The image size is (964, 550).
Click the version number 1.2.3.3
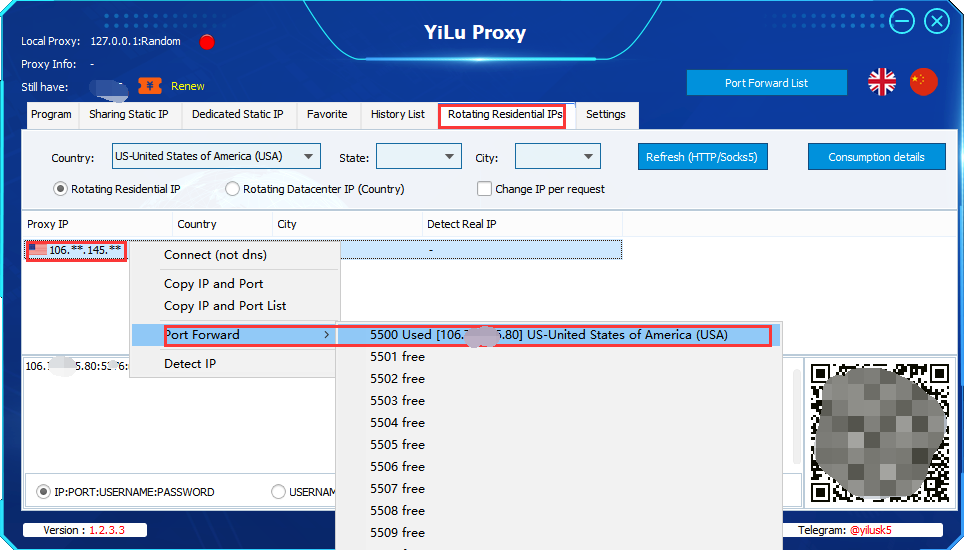click(107, 530)
